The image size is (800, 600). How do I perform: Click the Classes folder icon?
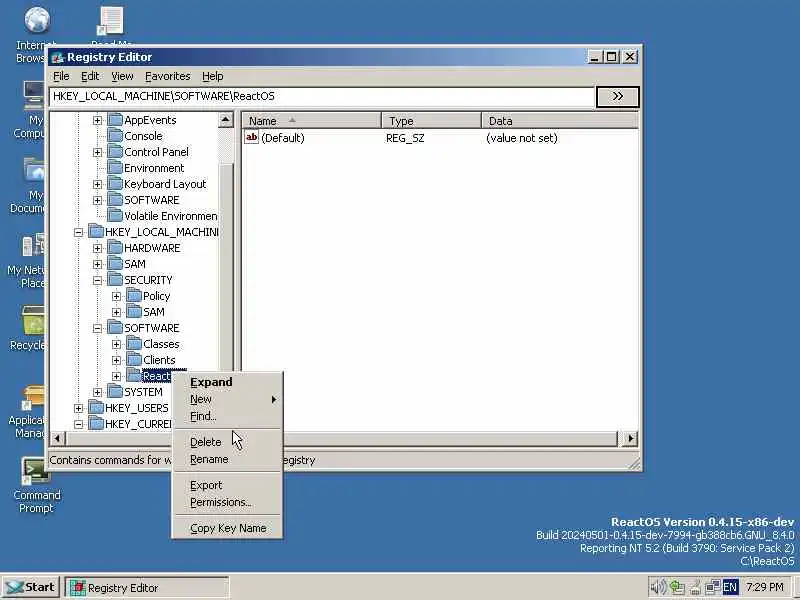click(x=134, y=344)
